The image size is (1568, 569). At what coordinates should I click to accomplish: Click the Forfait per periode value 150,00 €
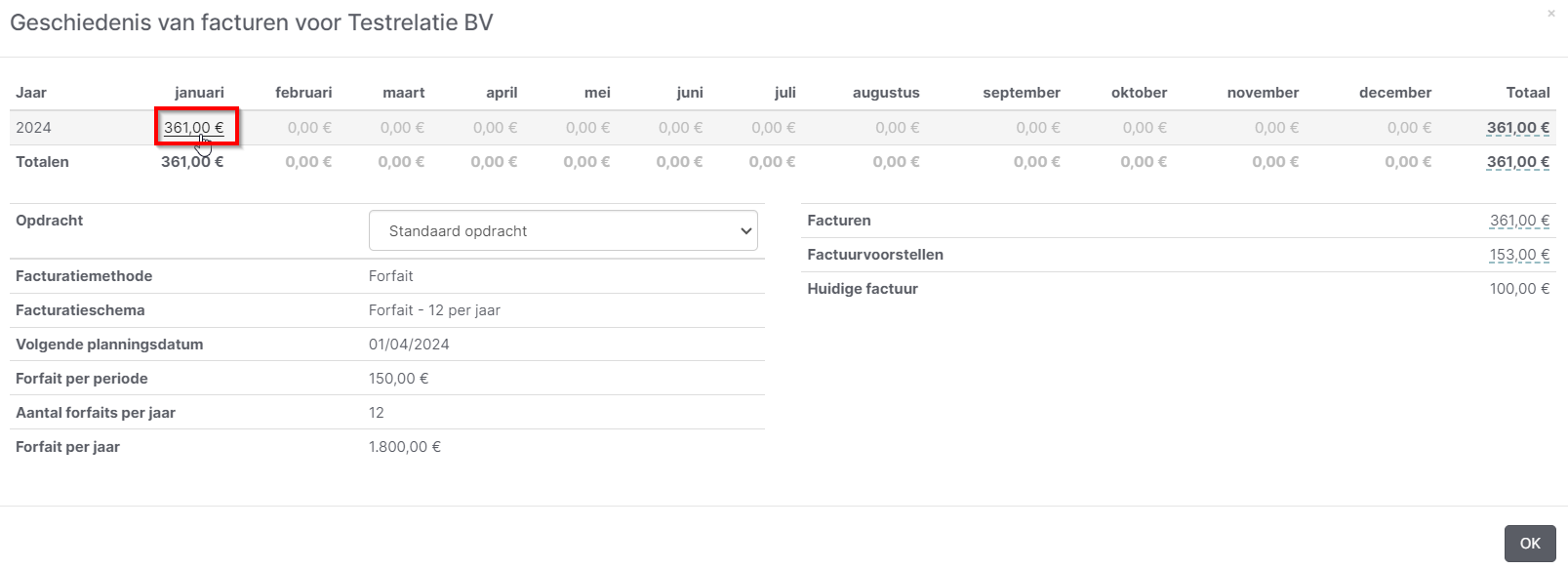398,379
